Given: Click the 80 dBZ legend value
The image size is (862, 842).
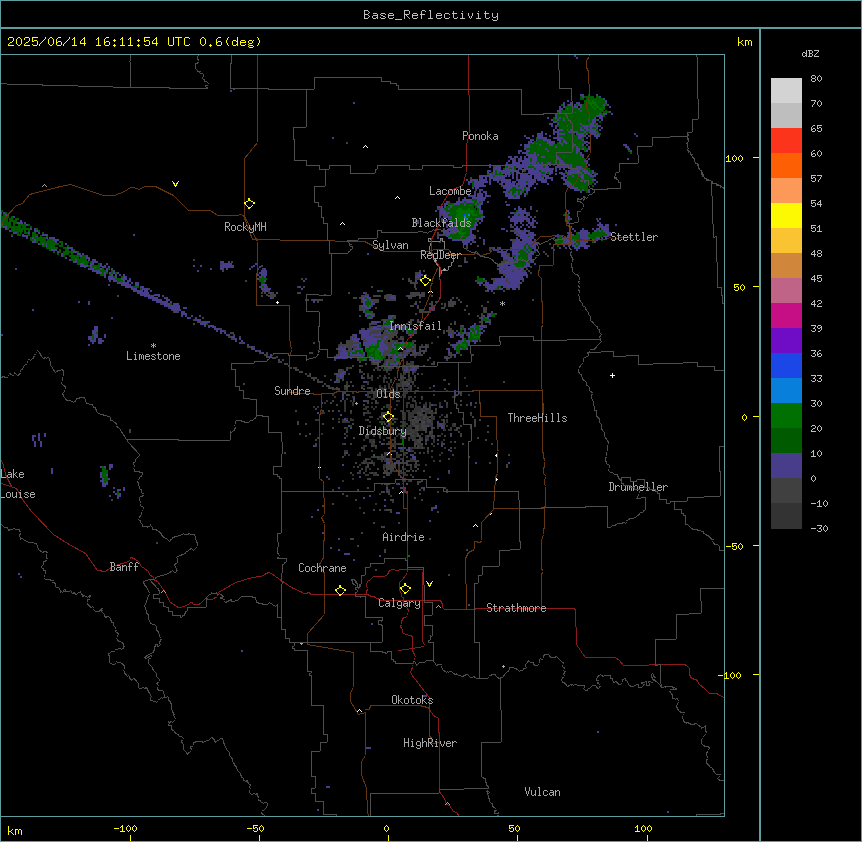Looking at the screenshot, I should coord(816,79).
